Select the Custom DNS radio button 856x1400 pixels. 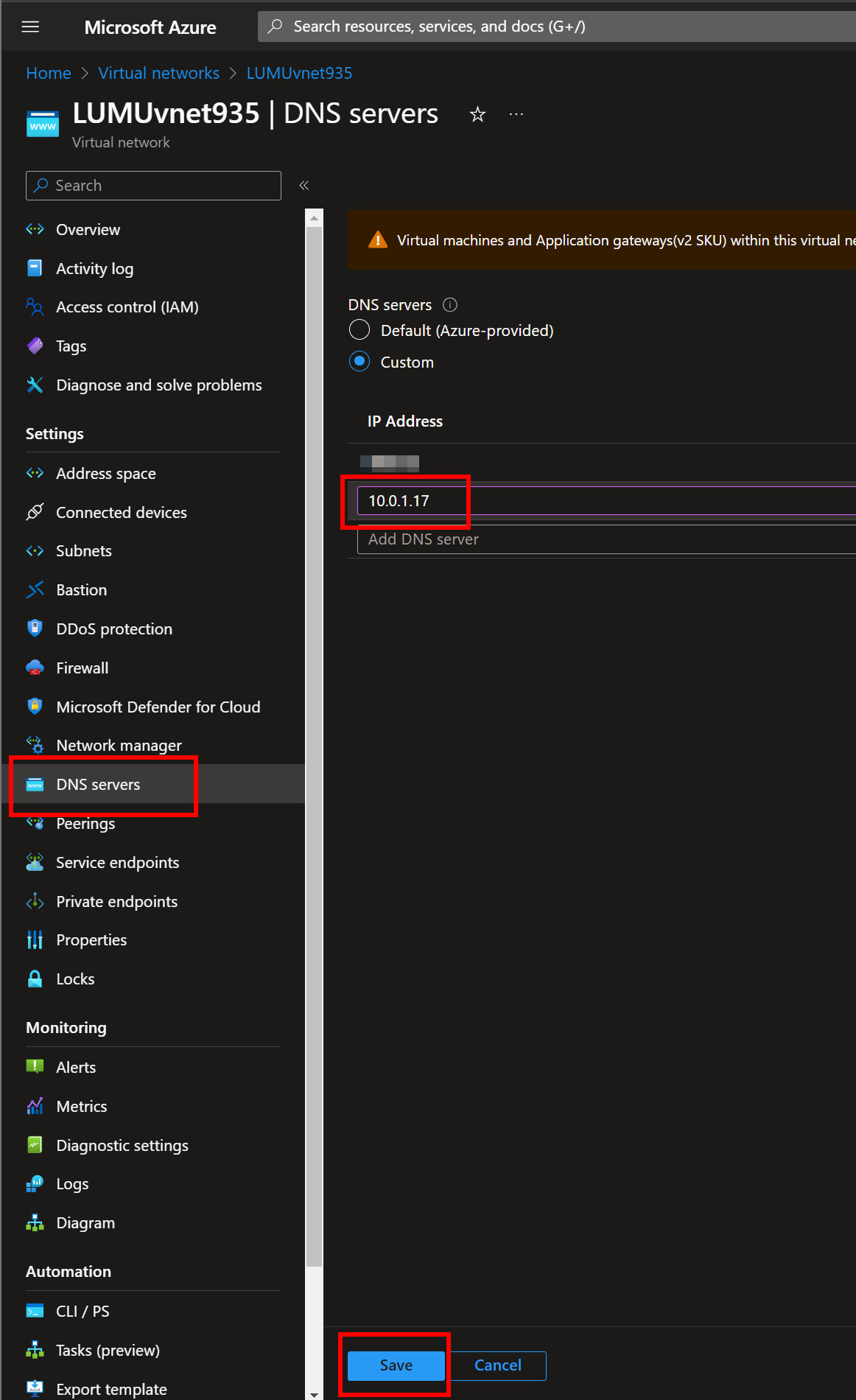[x=359, y=362]
